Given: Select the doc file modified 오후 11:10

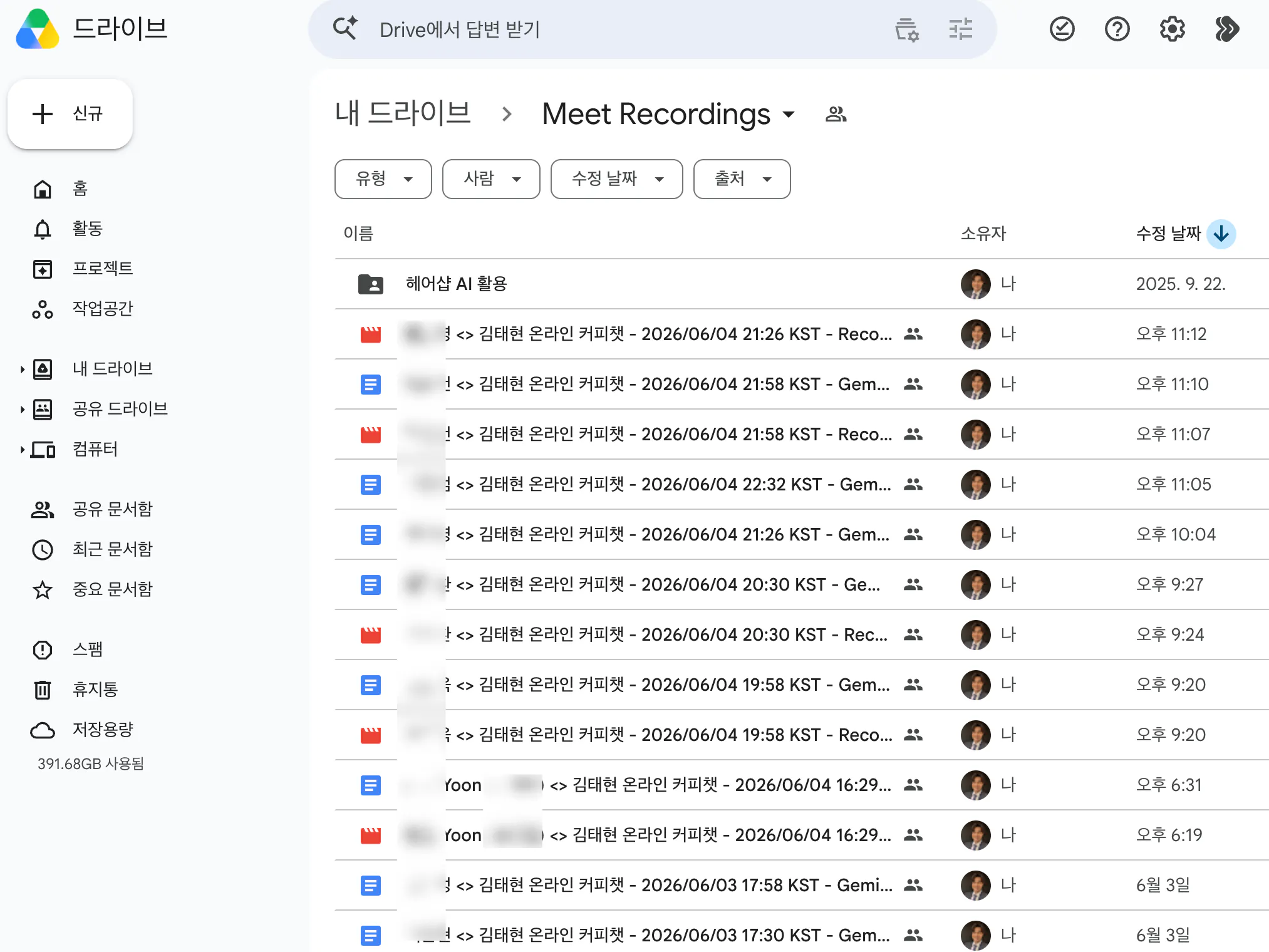Looking at the screenshot, I should coord(802,384).
